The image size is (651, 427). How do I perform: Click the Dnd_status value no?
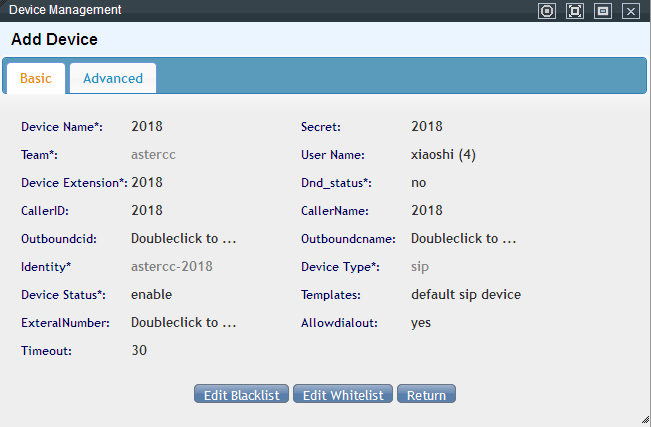[x=419, y=183]
